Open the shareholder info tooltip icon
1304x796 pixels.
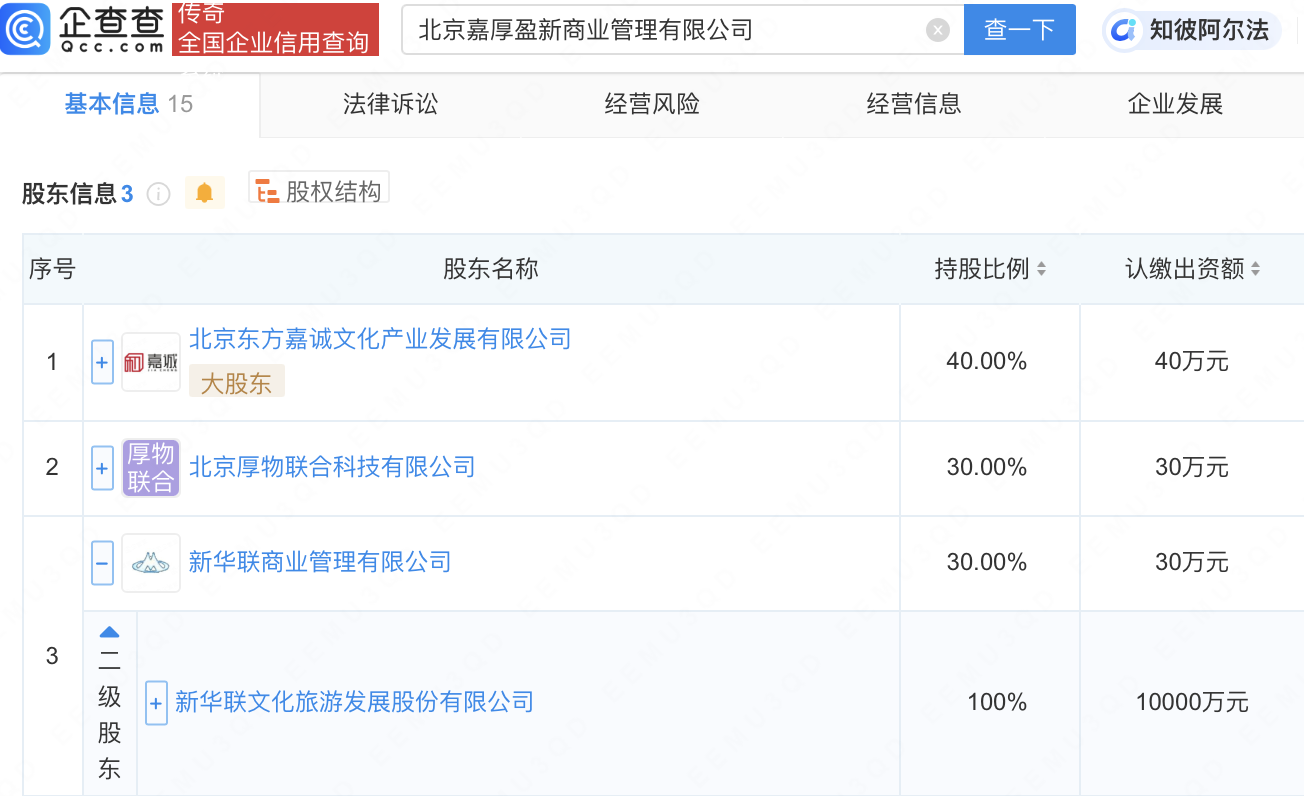(158, 194)
